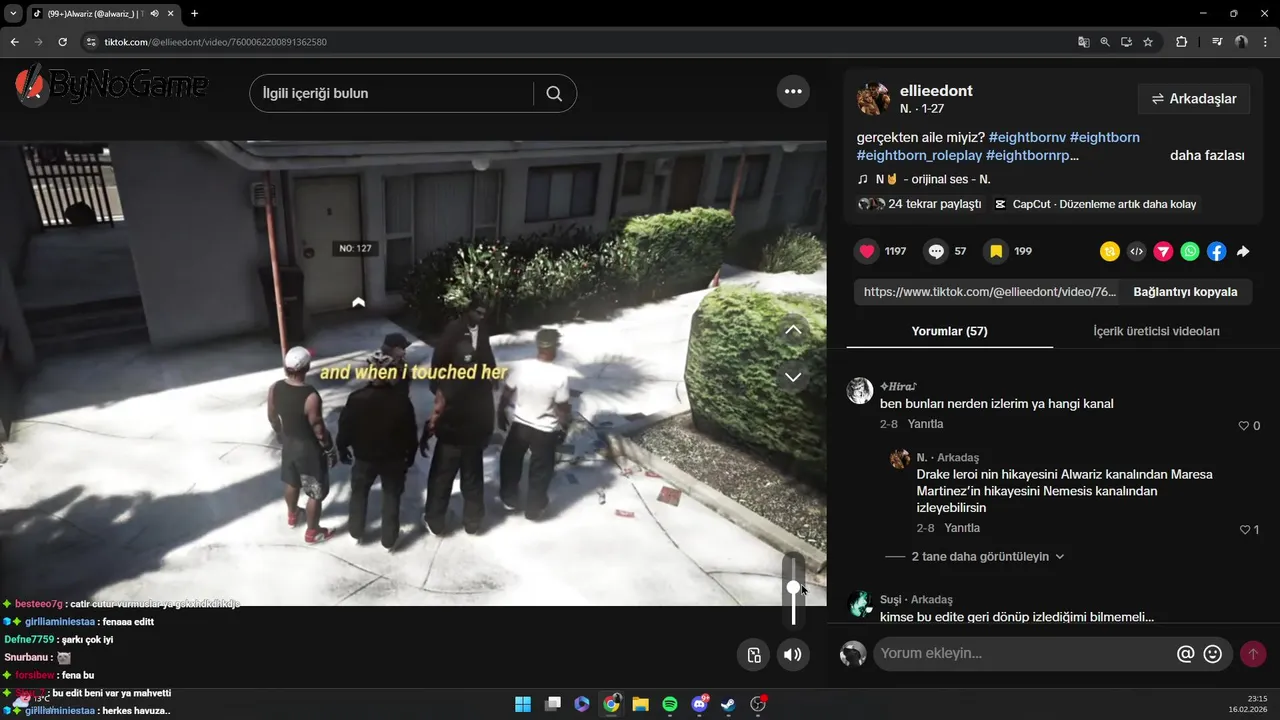Save video with bookmark icon
Screen dimensions: 1280x720
996,251
